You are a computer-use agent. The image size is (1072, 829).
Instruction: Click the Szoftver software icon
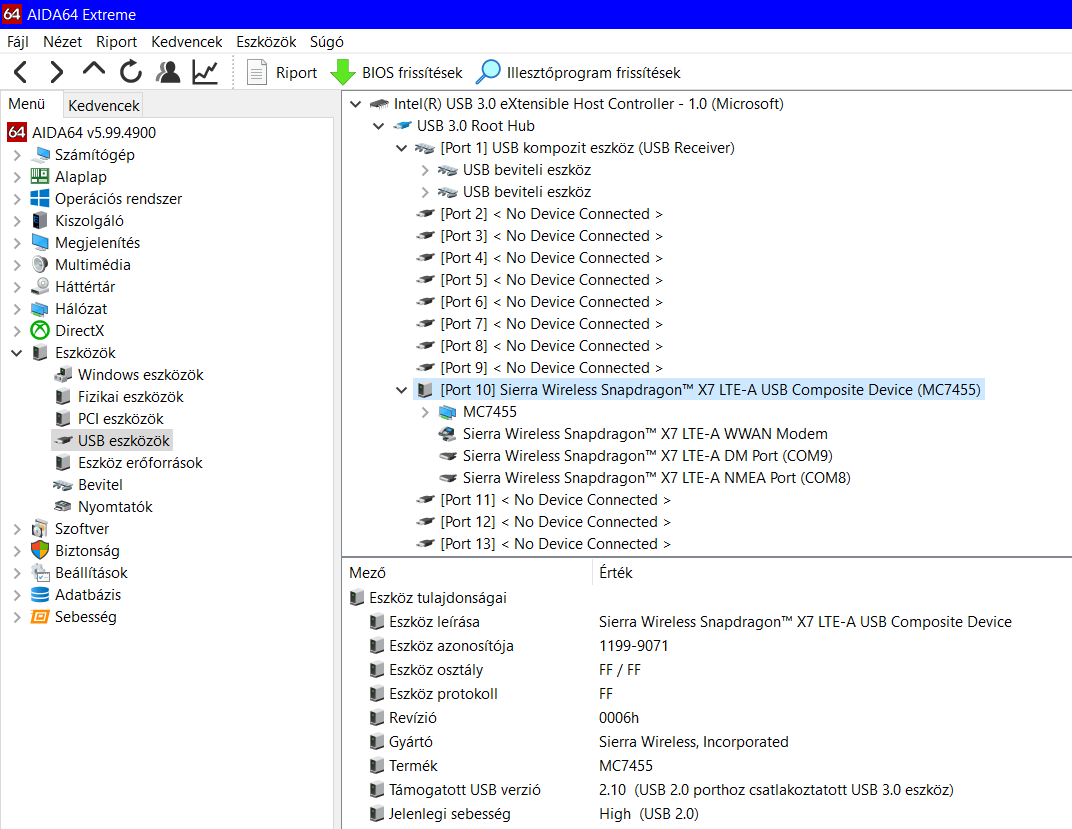coord(40,528)
